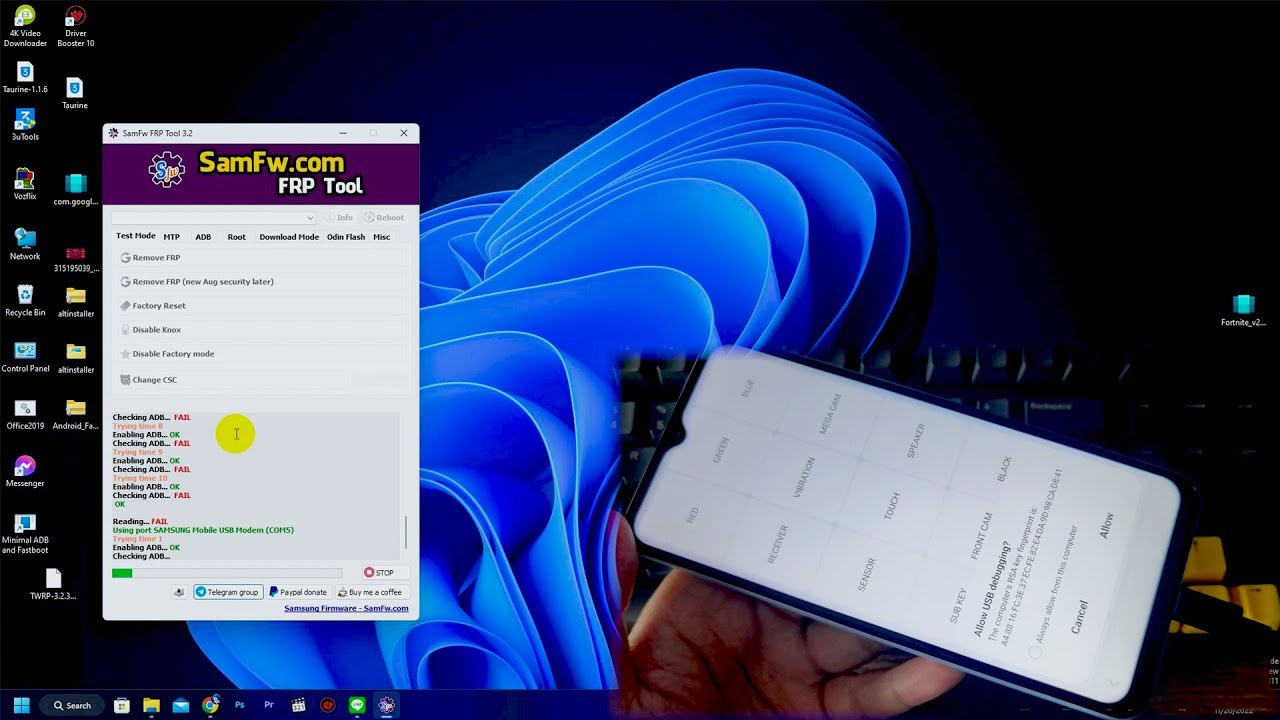Switch to Odin Flash tab
The height and width of the screenshot is (720, 1280).
(x=346, y=237)
